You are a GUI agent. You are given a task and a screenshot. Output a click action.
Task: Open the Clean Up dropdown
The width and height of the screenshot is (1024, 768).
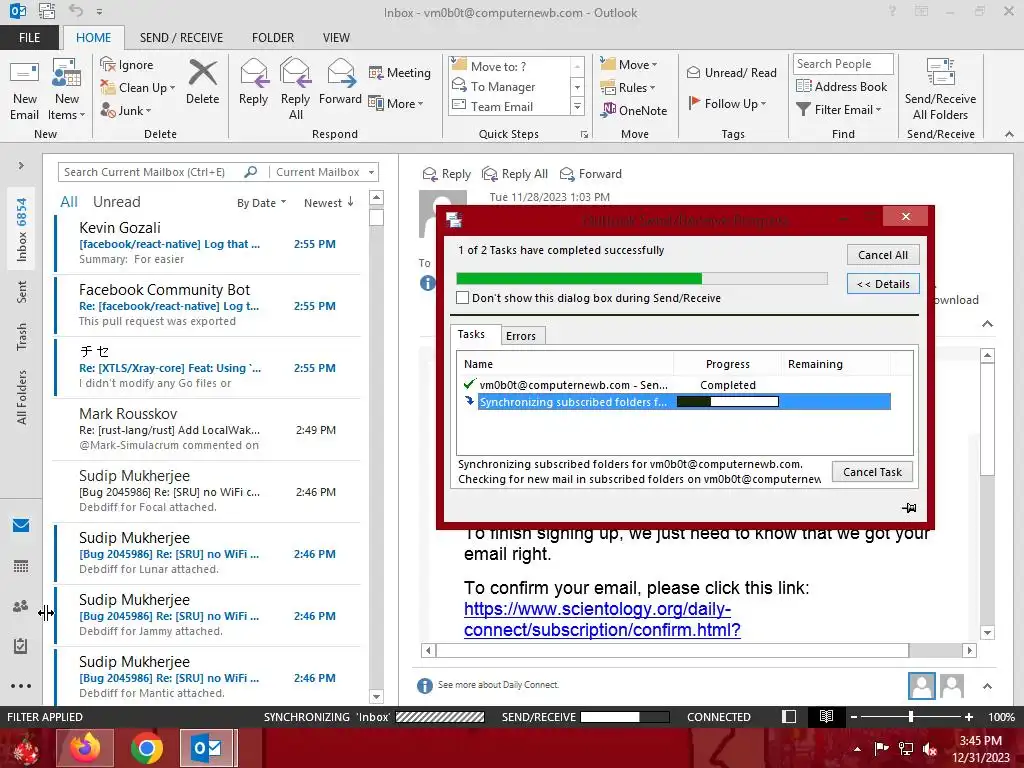[137, 88]
